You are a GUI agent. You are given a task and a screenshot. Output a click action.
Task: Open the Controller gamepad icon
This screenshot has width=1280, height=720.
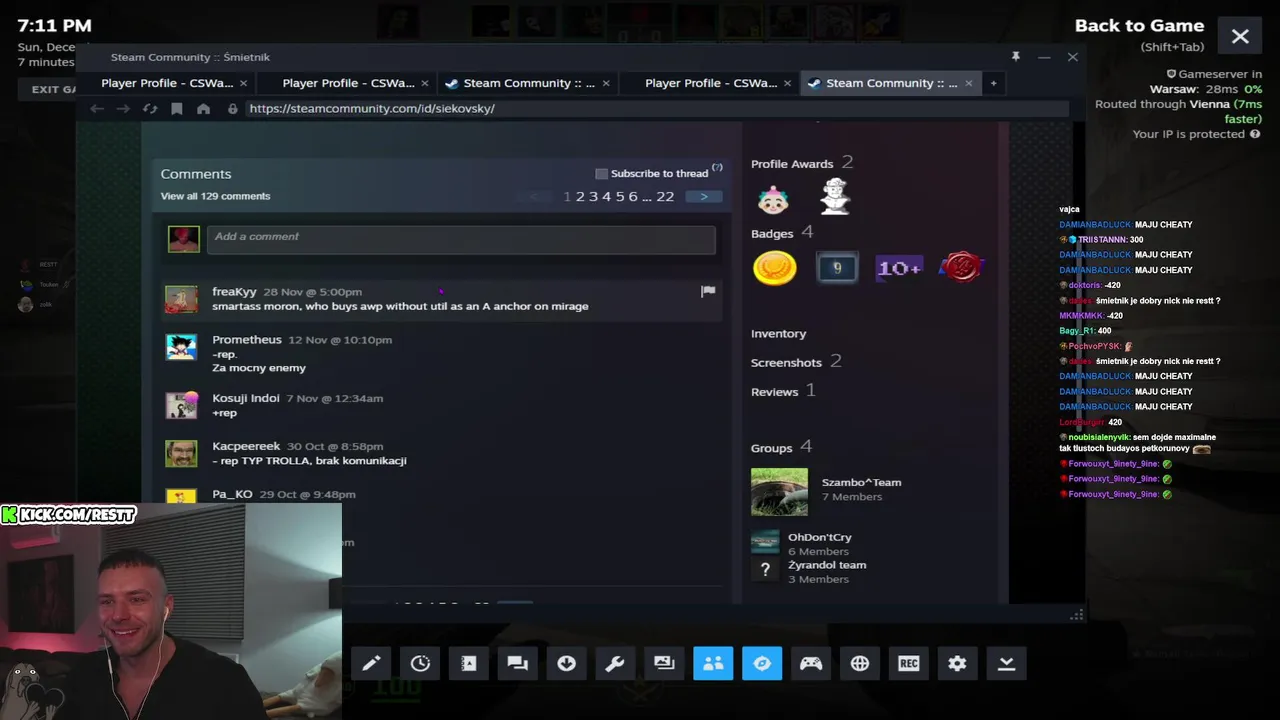tap(811, 663)
